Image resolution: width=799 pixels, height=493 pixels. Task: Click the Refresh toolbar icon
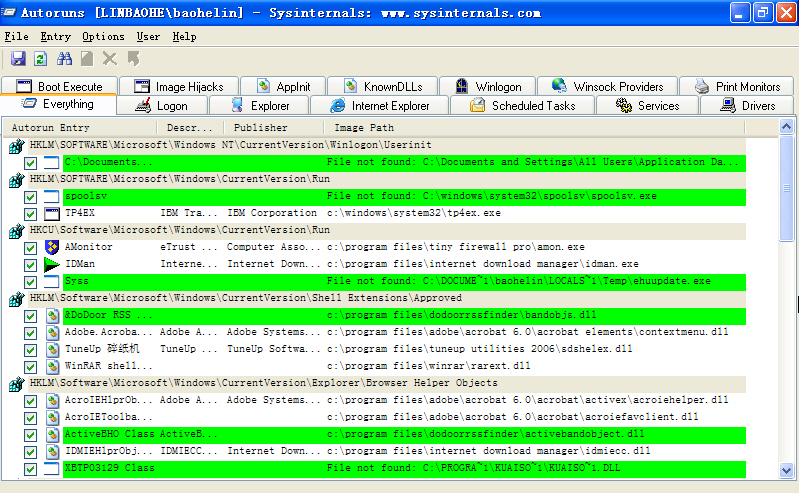point(41,59)
